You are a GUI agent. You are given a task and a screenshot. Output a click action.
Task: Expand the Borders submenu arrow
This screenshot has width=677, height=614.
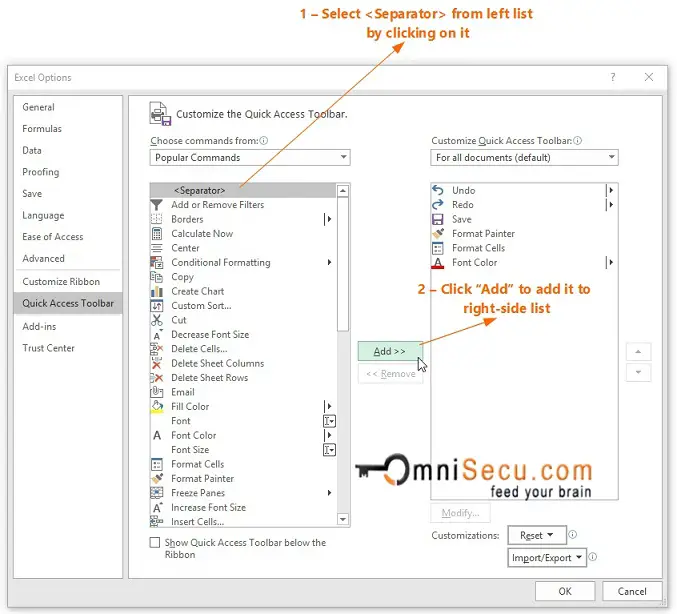click(x=329, y=219)
